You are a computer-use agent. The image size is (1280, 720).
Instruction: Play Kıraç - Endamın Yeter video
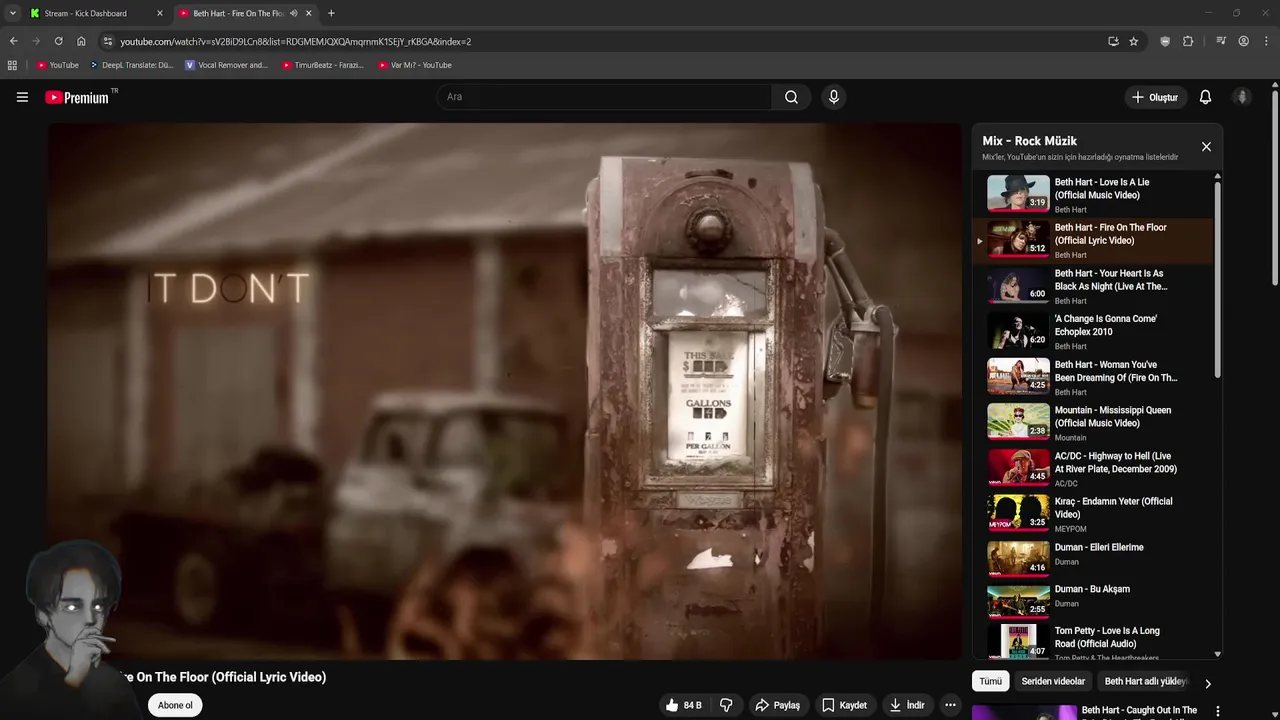coord(1095,513)
